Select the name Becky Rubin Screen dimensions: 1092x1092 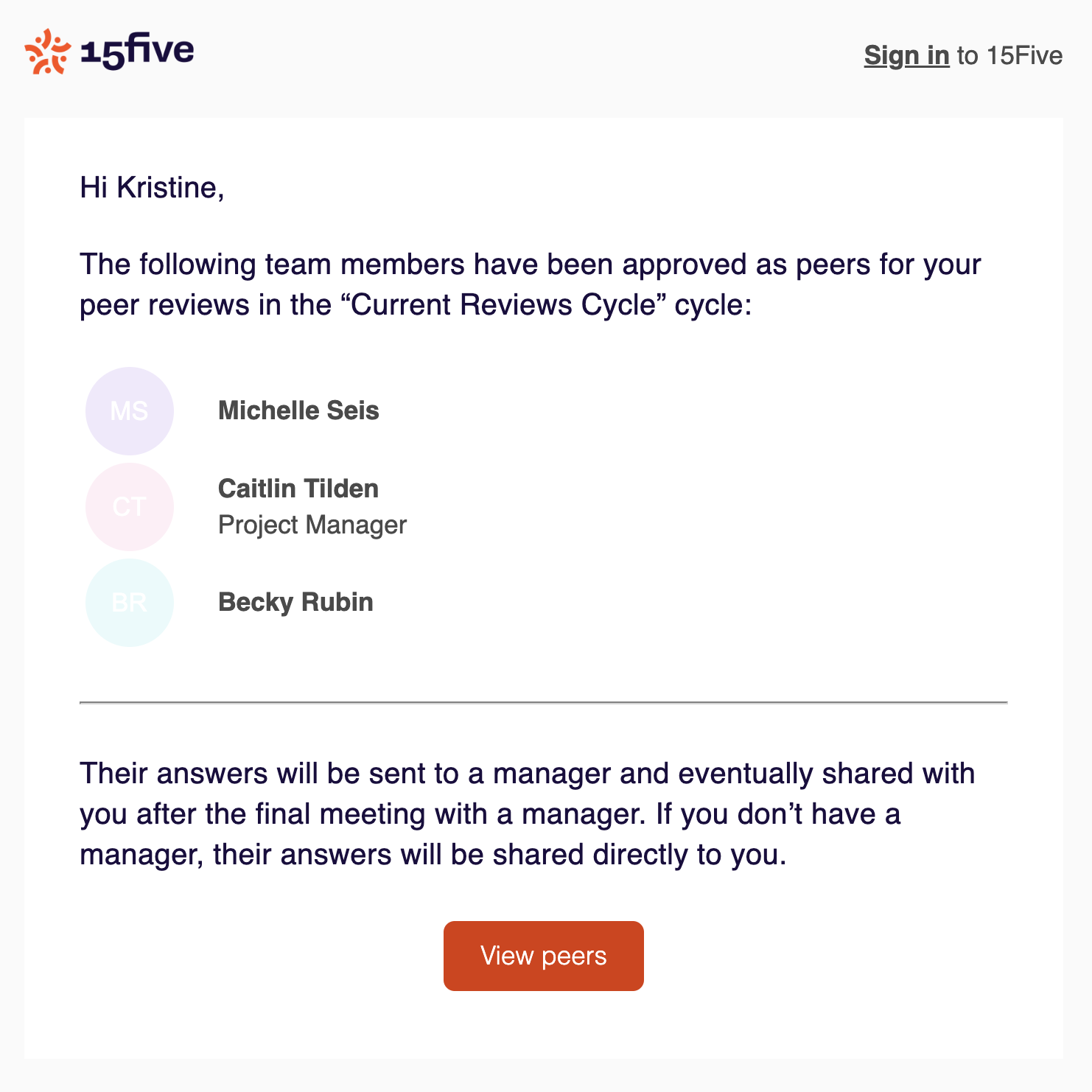click(x=295, y=603)
